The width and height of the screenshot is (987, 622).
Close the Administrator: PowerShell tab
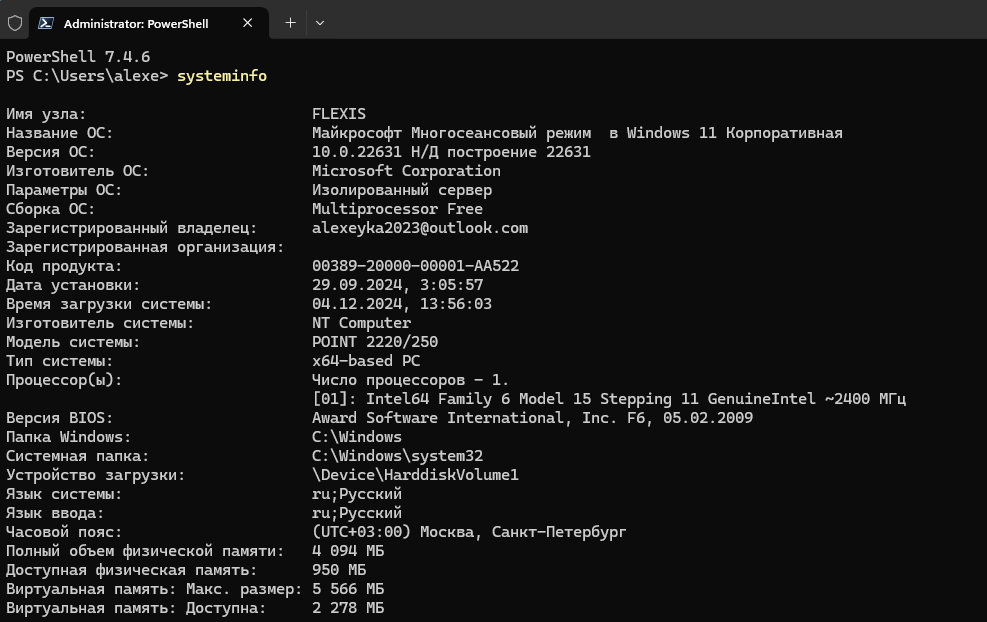point(247,23)
